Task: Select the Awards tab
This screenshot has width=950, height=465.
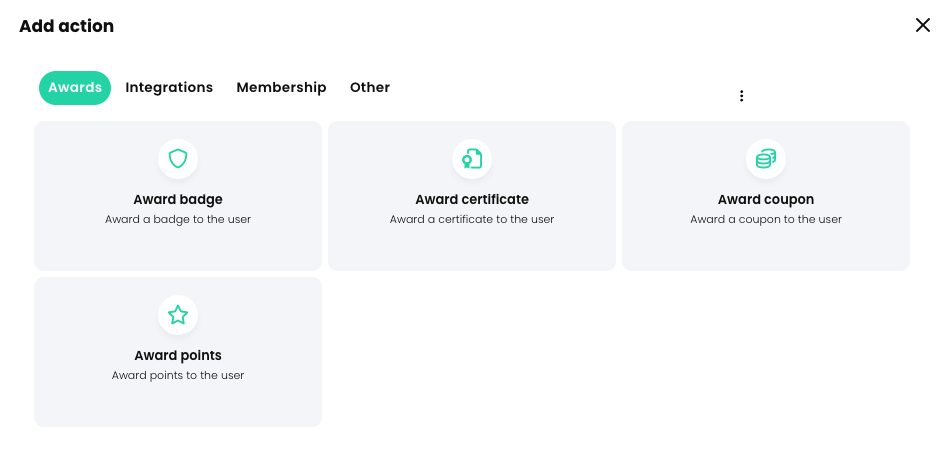Action: (x=75, y=88)
